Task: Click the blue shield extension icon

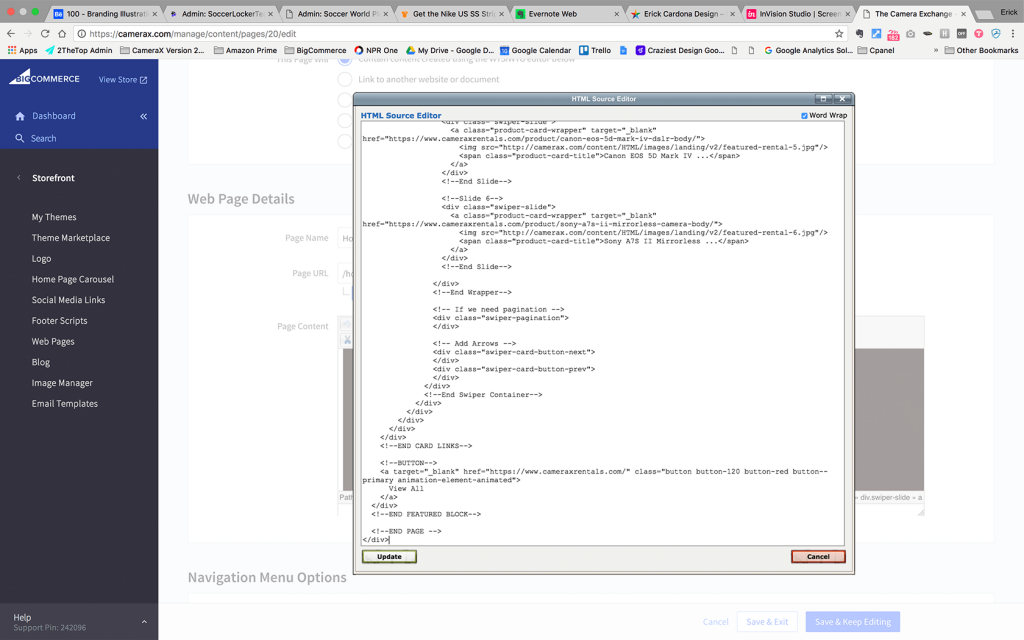Action: tap(995, 33)
